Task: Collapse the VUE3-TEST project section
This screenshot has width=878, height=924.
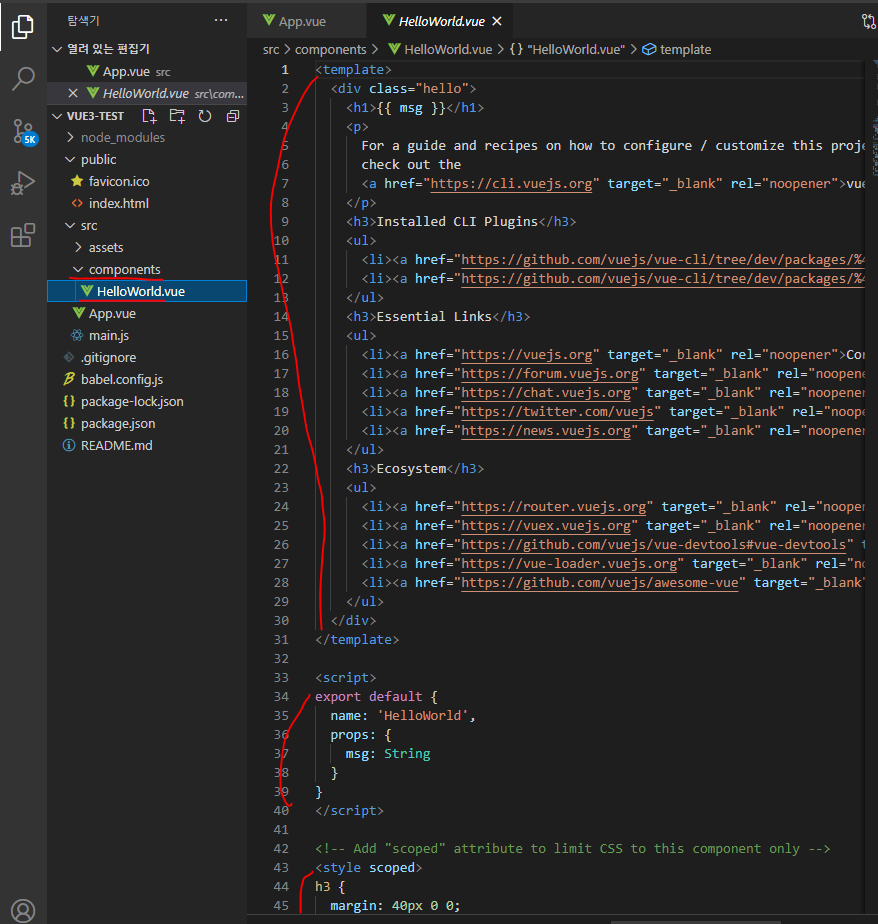Action: tap(57, 116)
